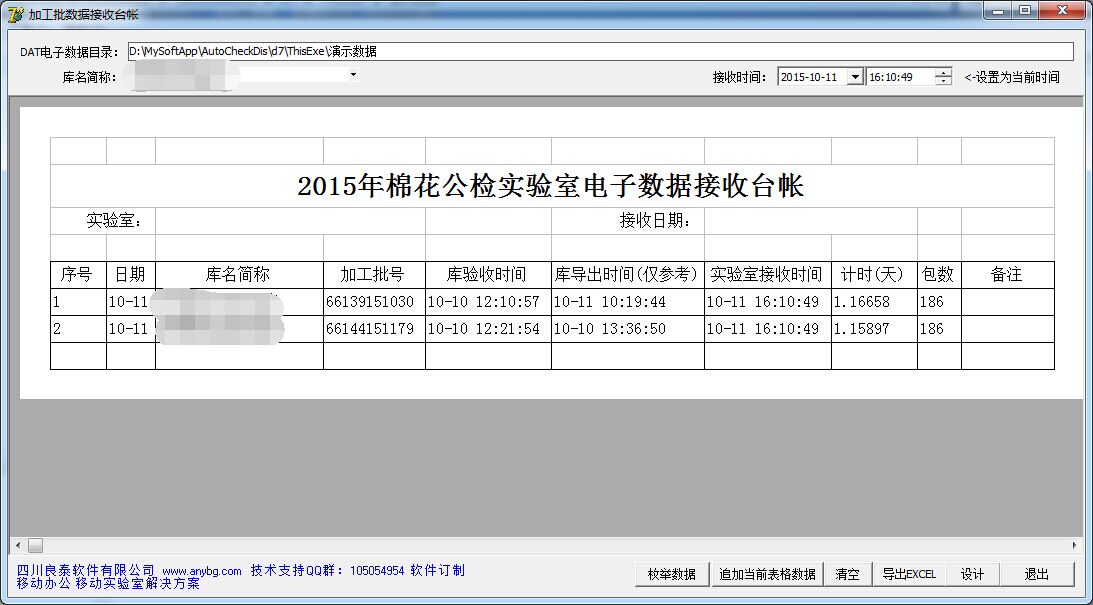
Task: Open the 库名简称 dropdown list
Action: point(353,76)
